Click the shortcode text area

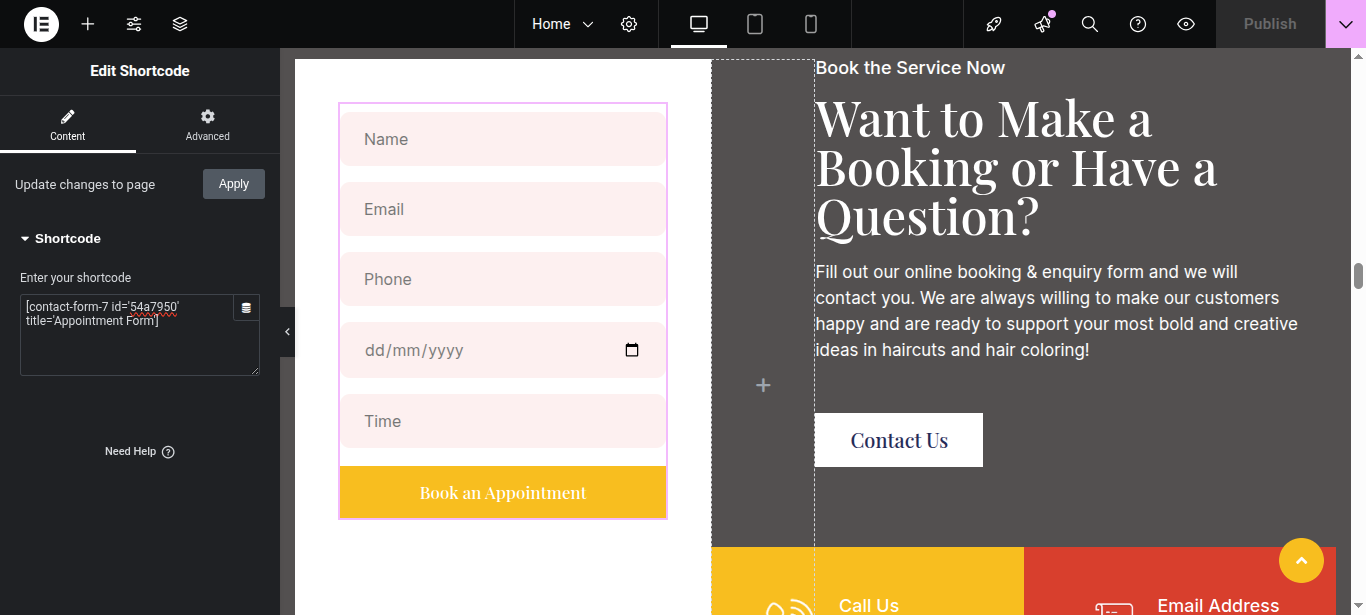coord(140,335)
